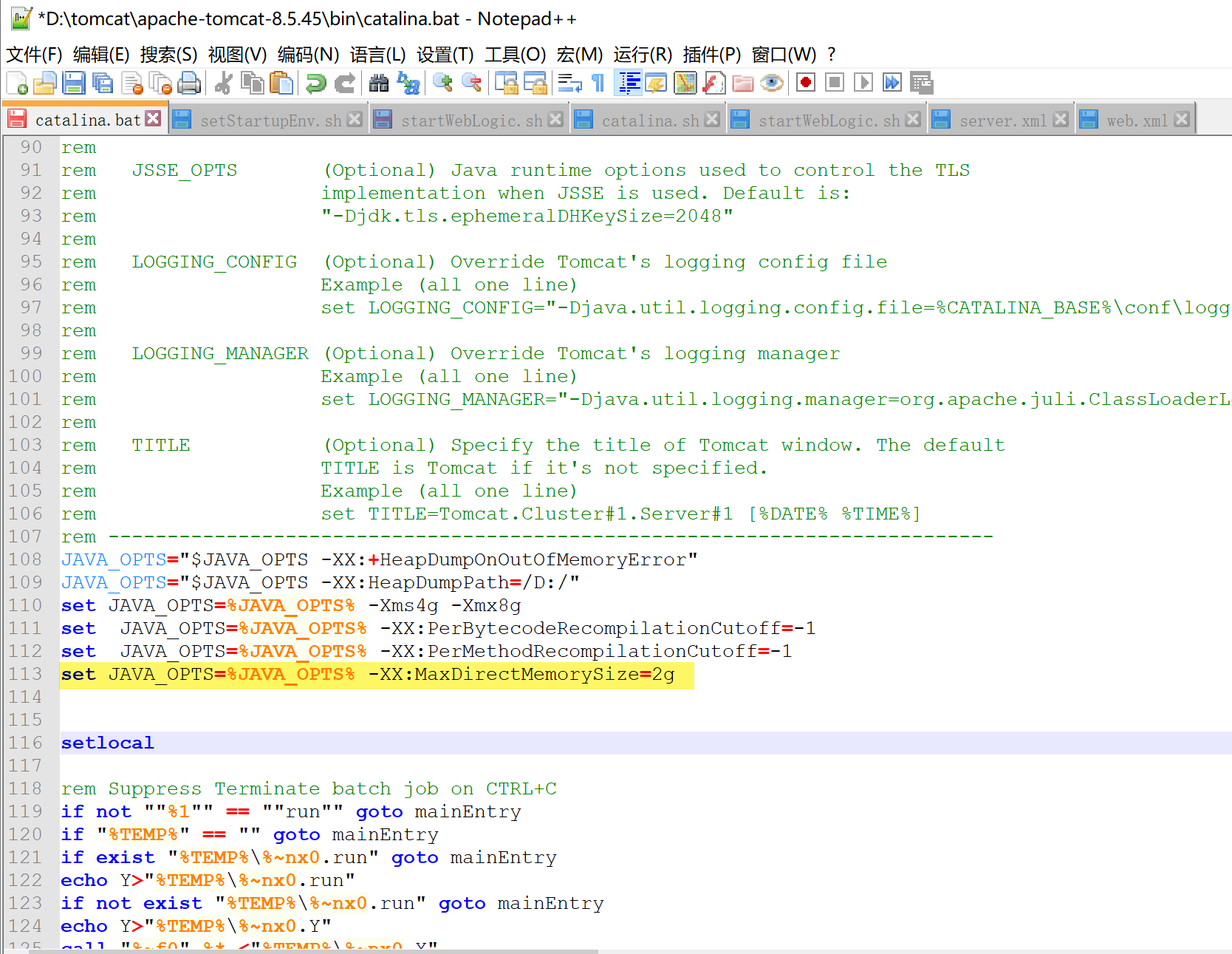Open the Document Map panel icon

tap(685, 84)
